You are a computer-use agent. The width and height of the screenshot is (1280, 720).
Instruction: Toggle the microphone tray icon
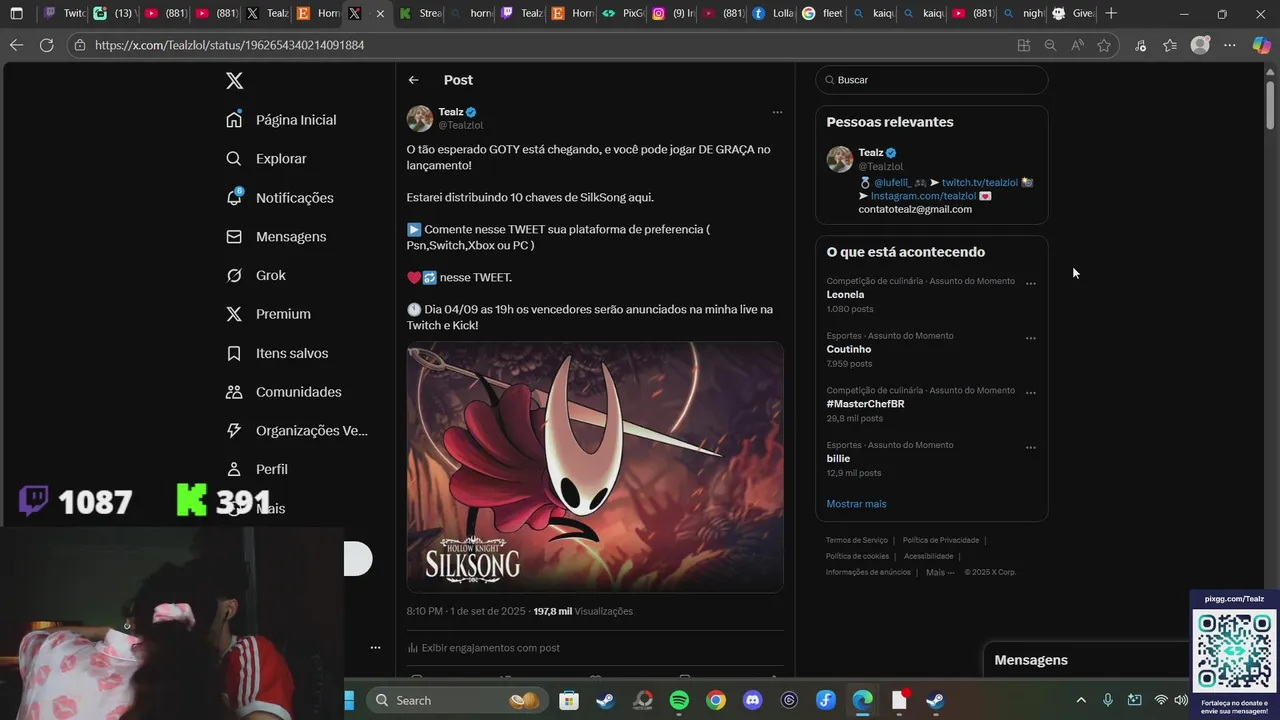click(1108, 700)
